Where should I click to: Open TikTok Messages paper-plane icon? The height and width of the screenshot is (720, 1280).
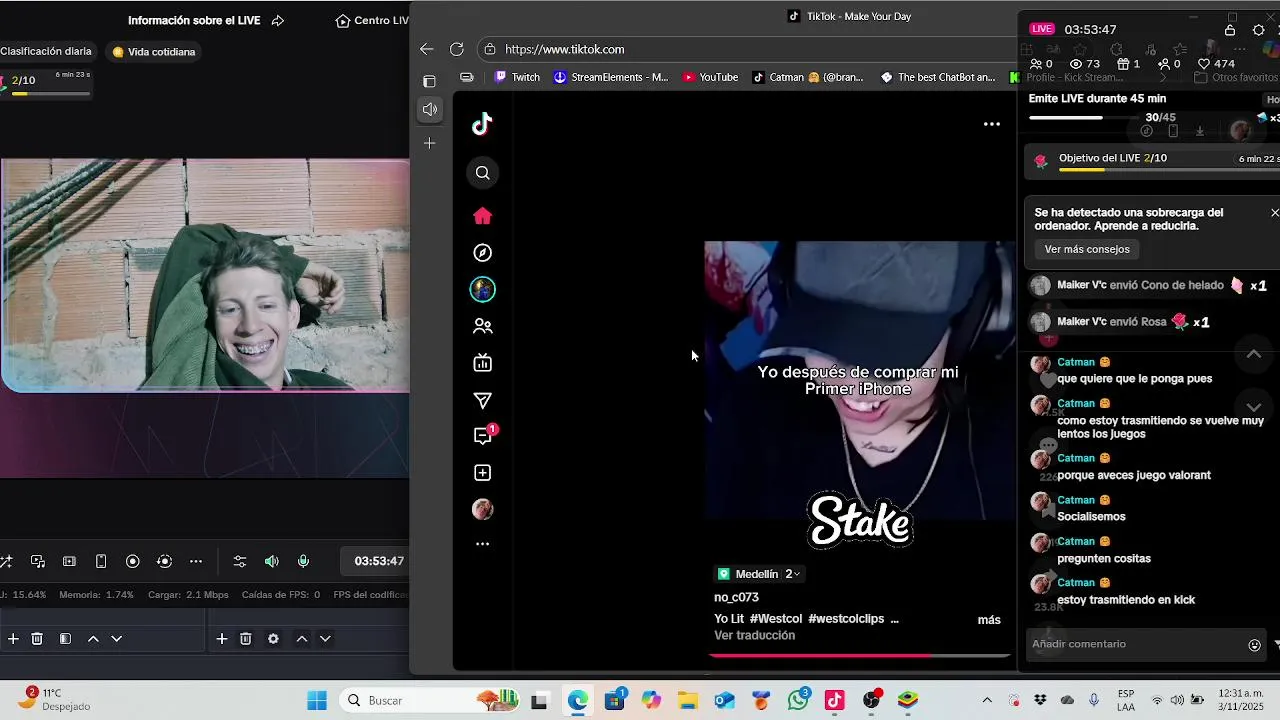coord(482,400)
